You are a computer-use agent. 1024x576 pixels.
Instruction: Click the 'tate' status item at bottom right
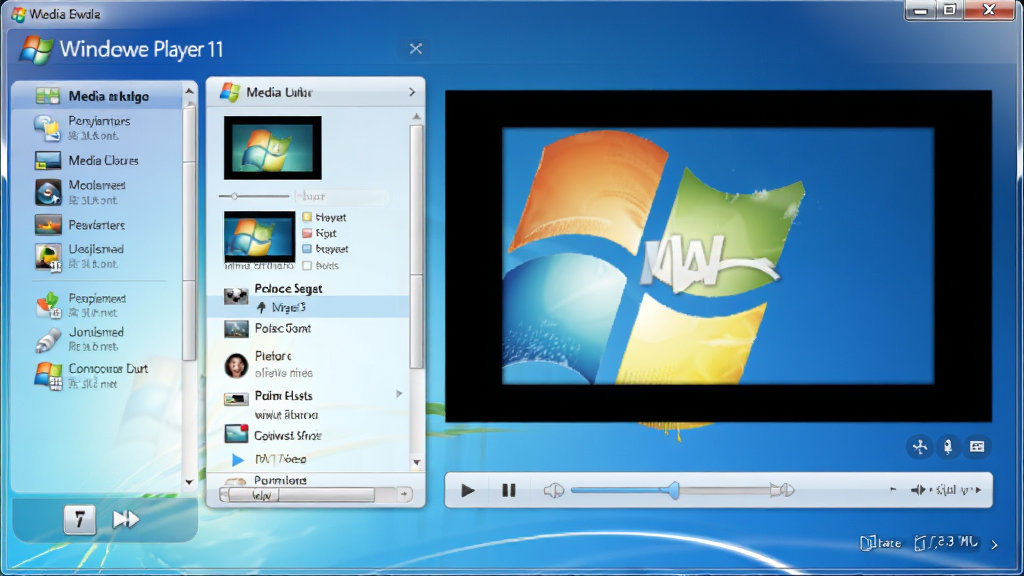tap(881, 543)
